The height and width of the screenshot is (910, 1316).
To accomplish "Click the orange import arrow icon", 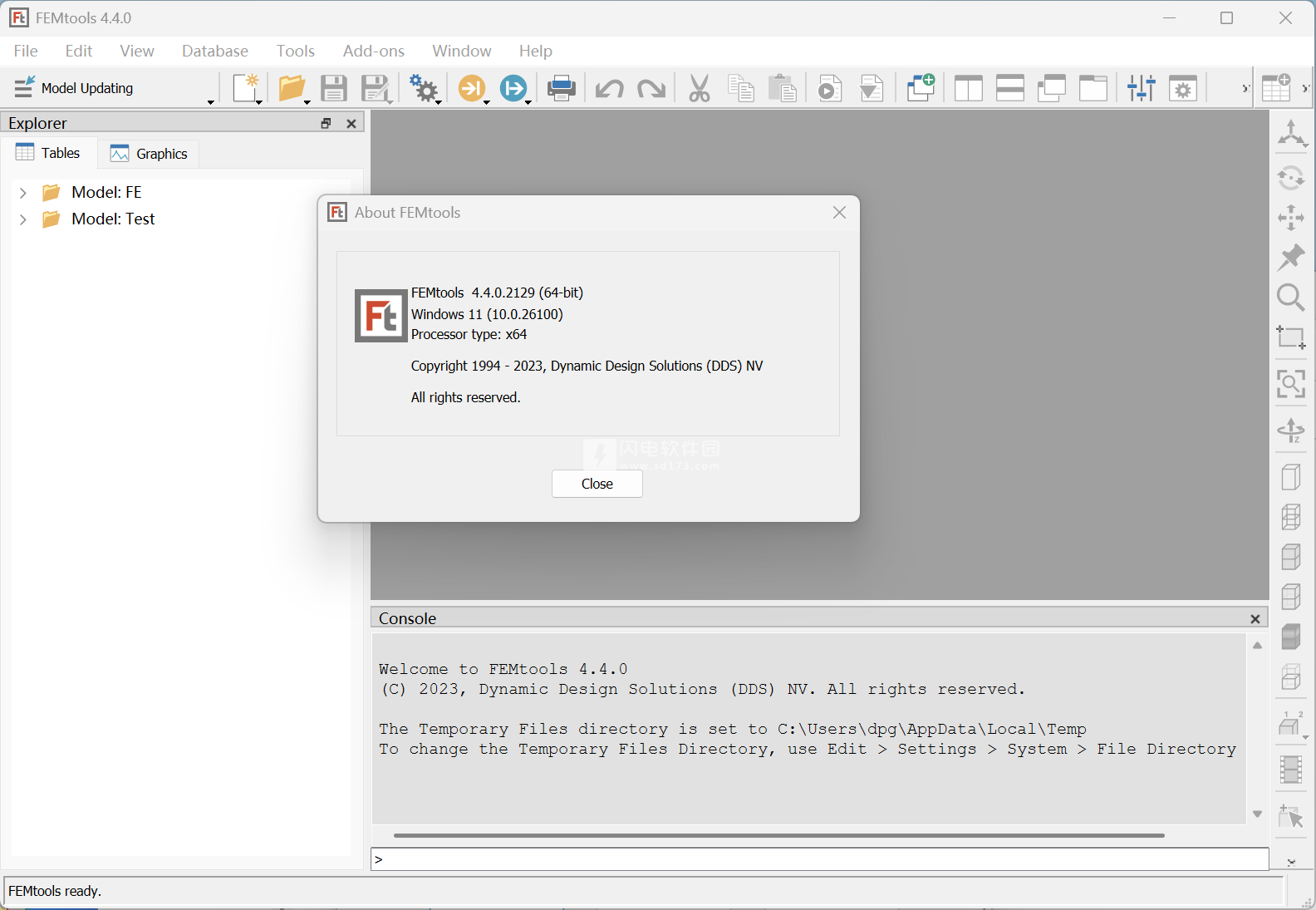I will (x=472, y=88).
